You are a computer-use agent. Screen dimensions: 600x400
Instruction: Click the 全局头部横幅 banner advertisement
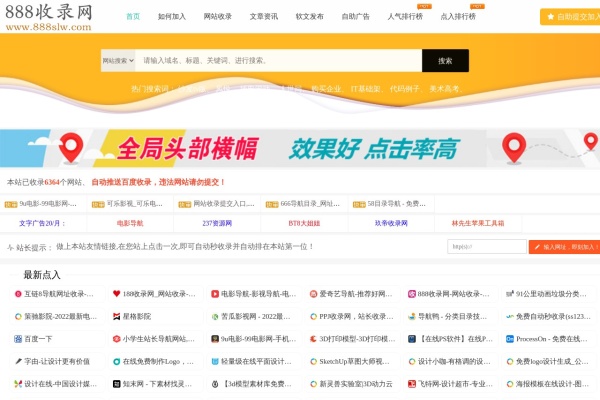click(300, 150)
